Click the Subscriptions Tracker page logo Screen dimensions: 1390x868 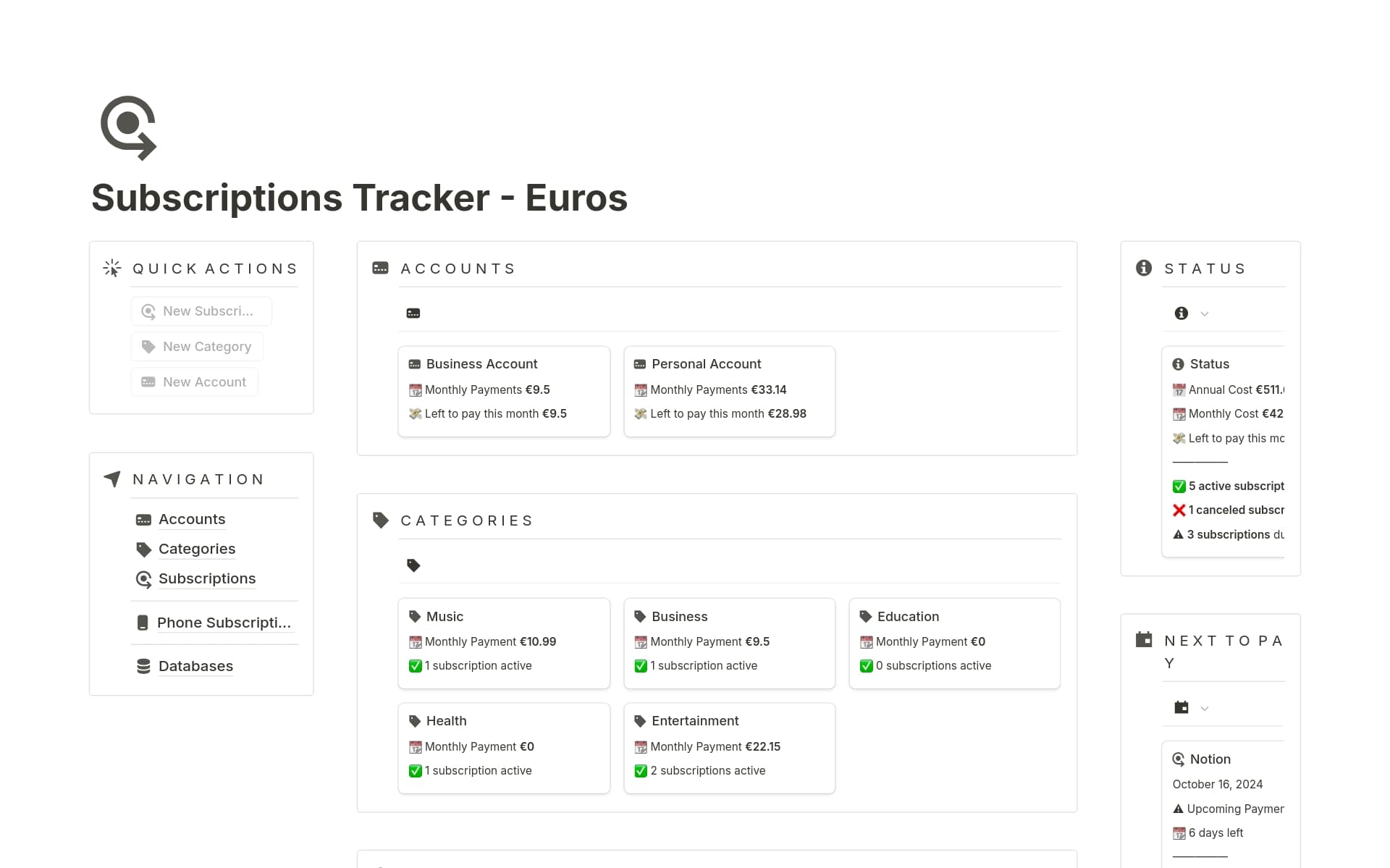coord(127,127)
